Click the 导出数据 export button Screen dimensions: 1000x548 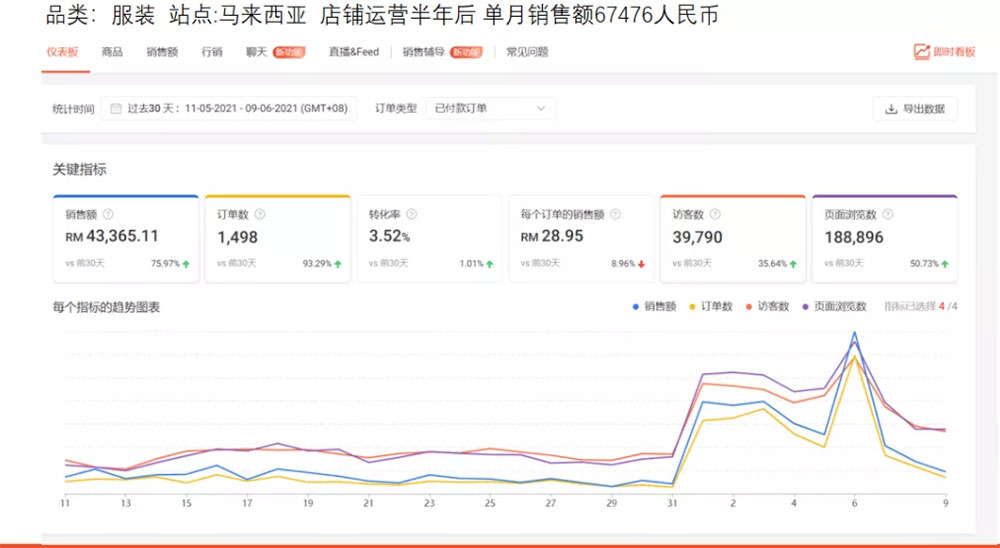[x=915, y=109]
